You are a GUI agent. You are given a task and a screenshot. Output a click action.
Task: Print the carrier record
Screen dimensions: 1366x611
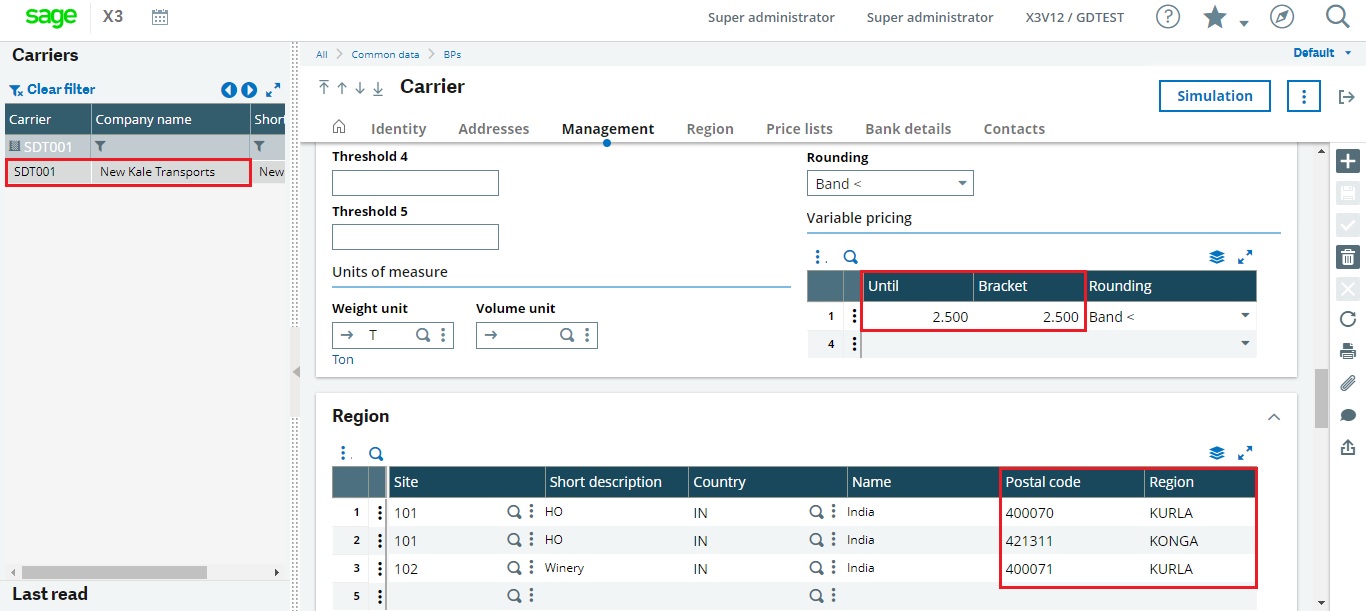point(1347,351)
